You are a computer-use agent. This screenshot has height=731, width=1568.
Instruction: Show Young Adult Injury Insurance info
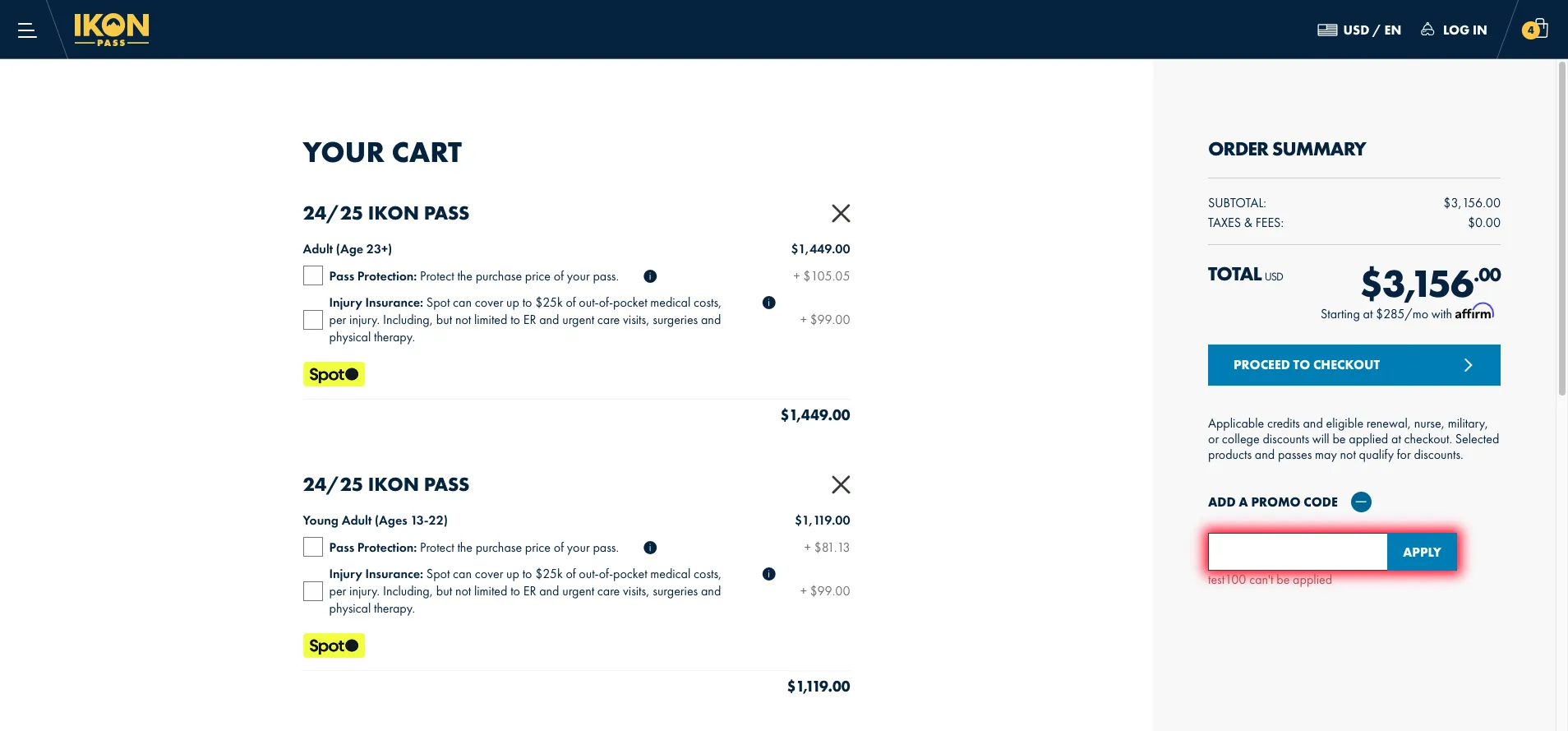coord(768,574)
